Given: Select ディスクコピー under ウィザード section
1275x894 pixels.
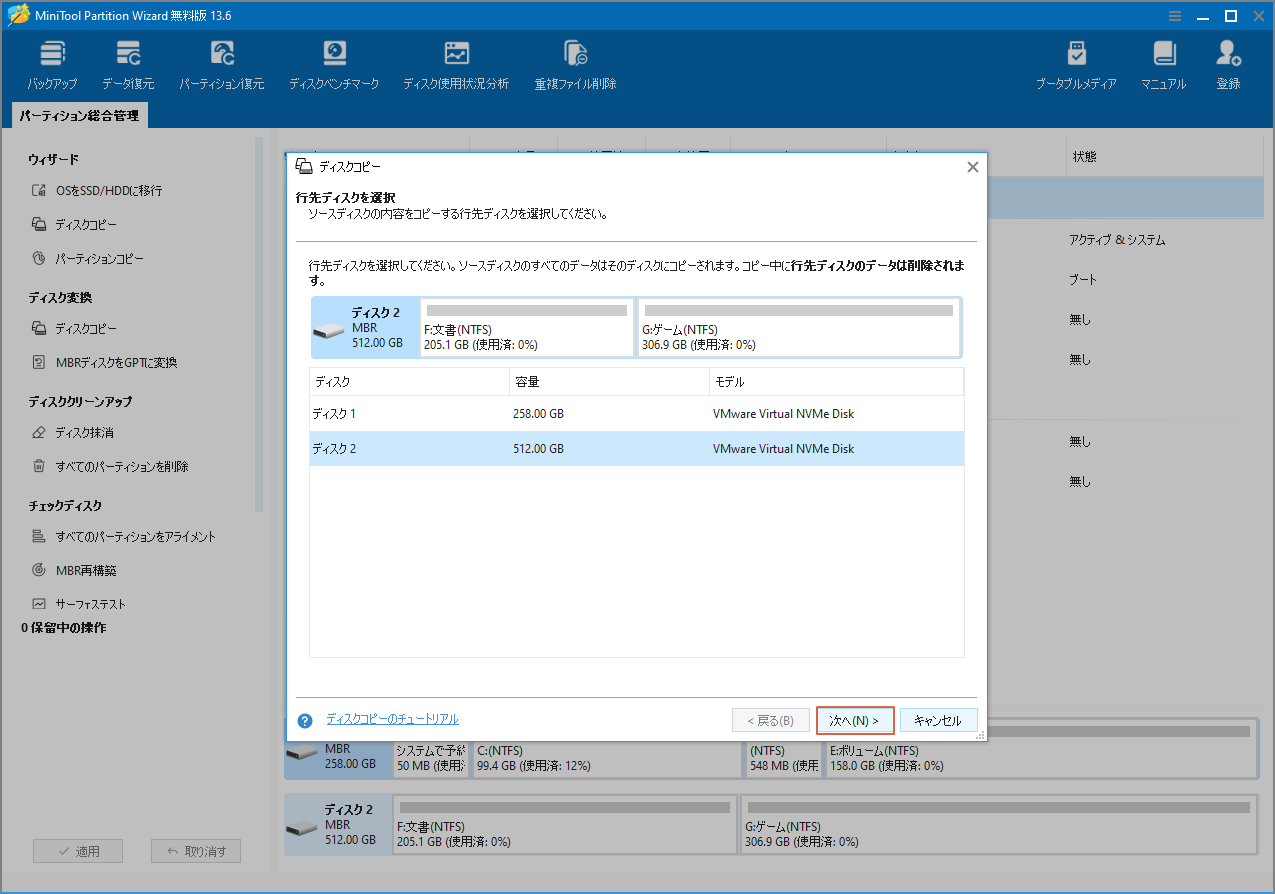Looking at the screenshot, I should coord(74,224).
